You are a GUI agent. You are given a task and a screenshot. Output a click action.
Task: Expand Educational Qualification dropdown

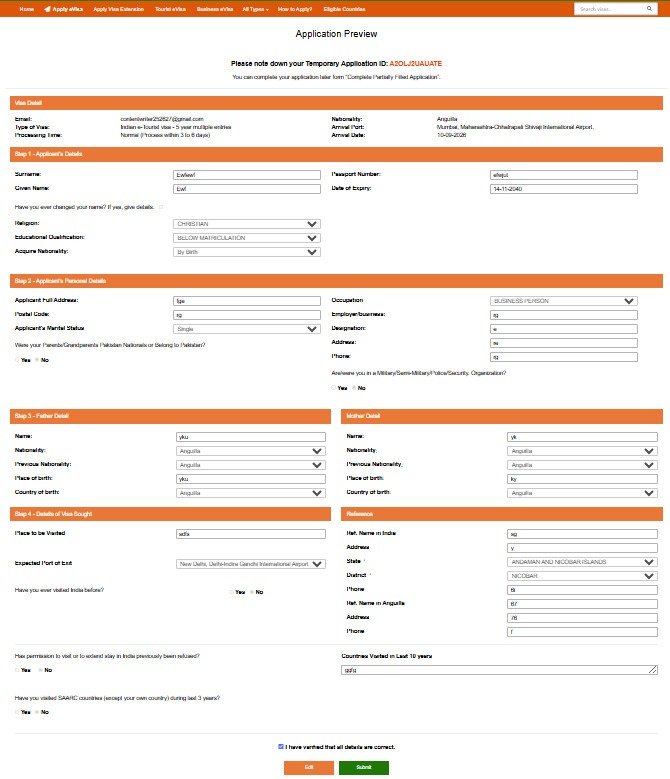click(247, 238)
